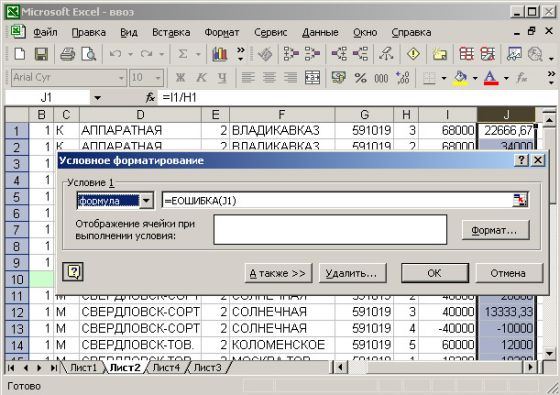Expand the standard toolbar options chevron after chart icon
Viewport: 560px width, 395px height.
(x=241, y=54)
